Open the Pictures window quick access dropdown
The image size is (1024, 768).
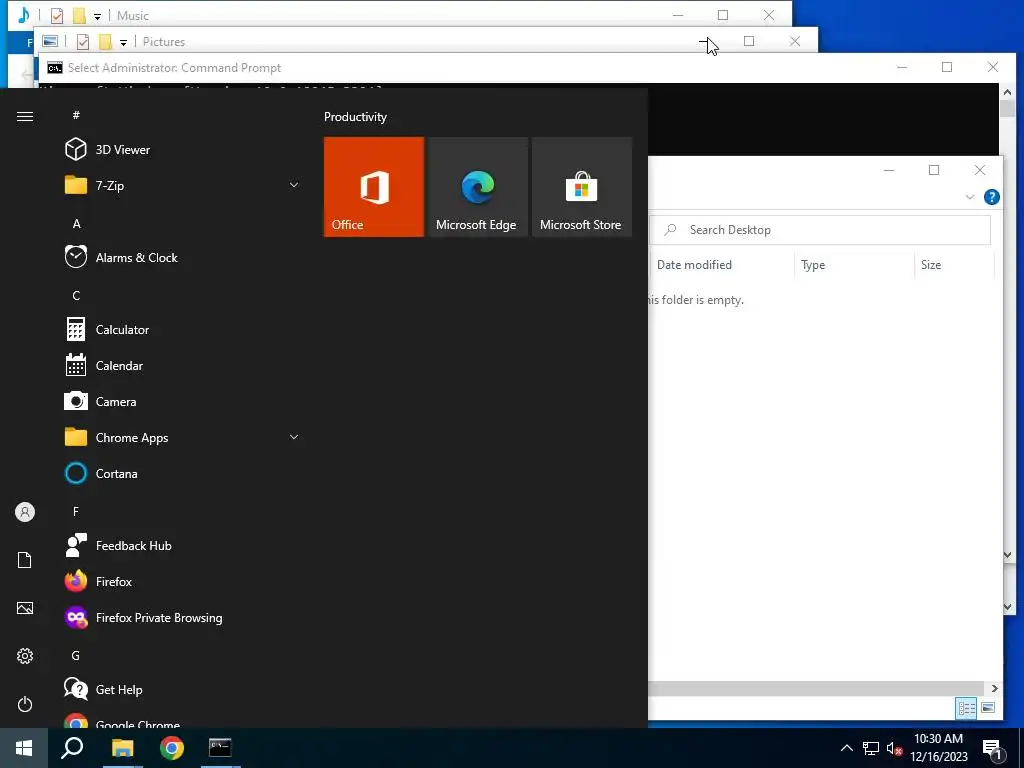coord(123,42)
